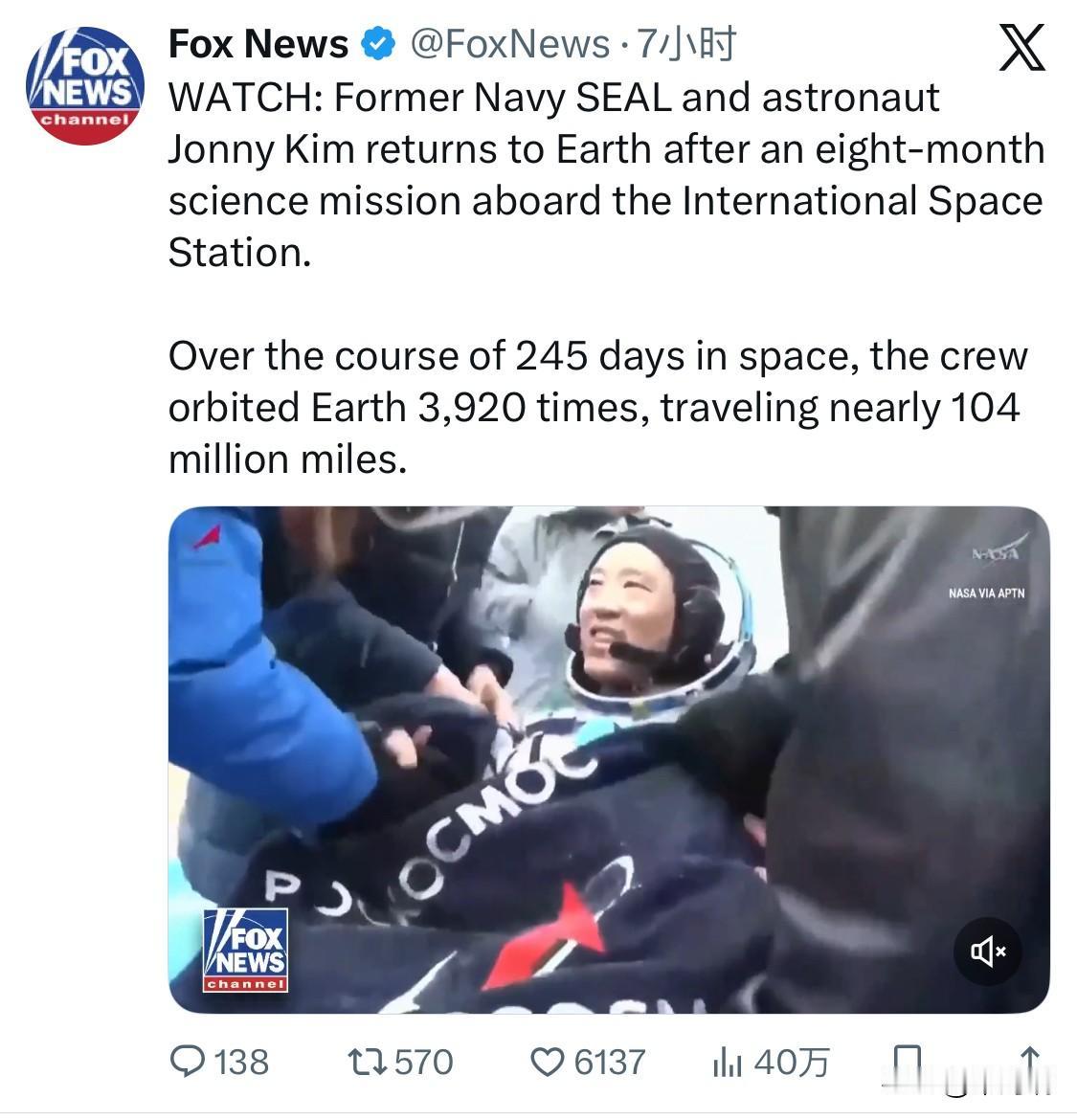Click the X logo at top right
1077x1120 pixels.
[x=1022, y=48]
